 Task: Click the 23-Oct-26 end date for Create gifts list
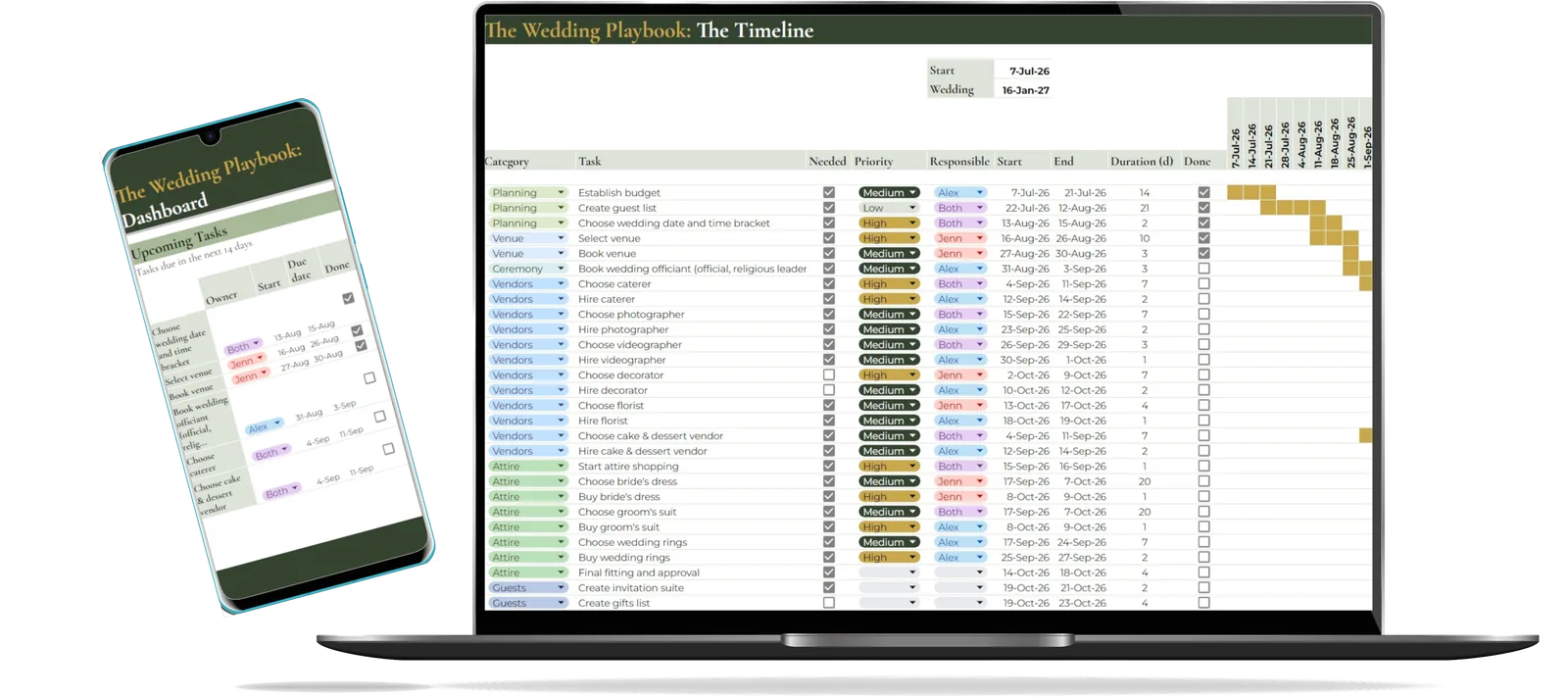pos(1082,603)
